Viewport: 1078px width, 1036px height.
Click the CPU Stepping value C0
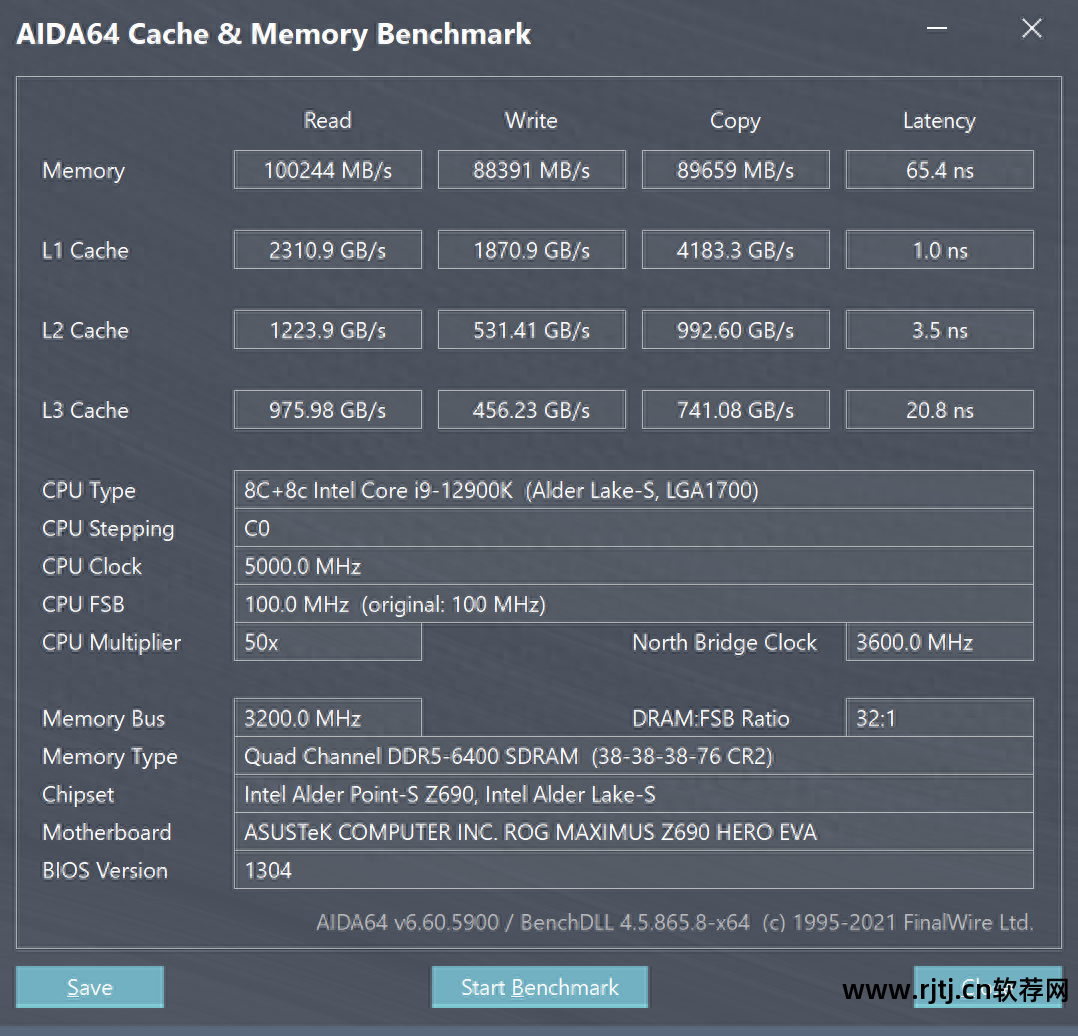coord(634,528)
